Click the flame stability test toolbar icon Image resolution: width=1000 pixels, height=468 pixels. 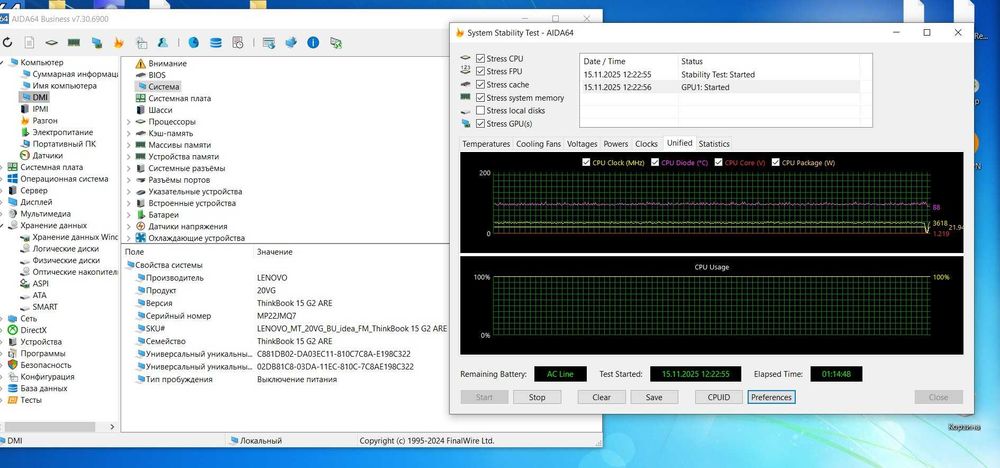point(118,43)
